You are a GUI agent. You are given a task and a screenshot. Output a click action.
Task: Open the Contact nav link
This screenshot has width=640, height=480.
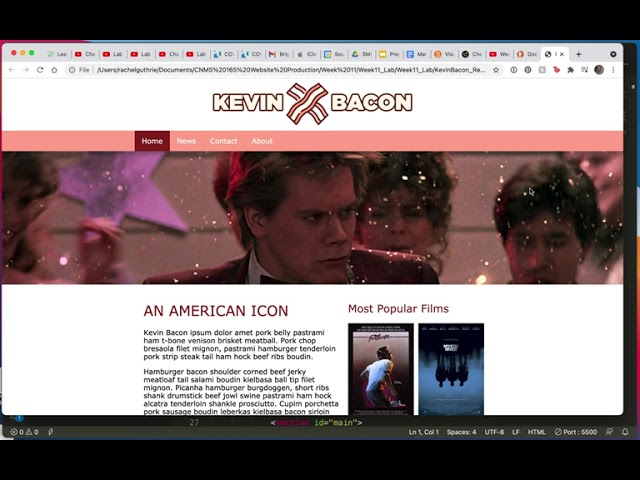click(223, 141)
